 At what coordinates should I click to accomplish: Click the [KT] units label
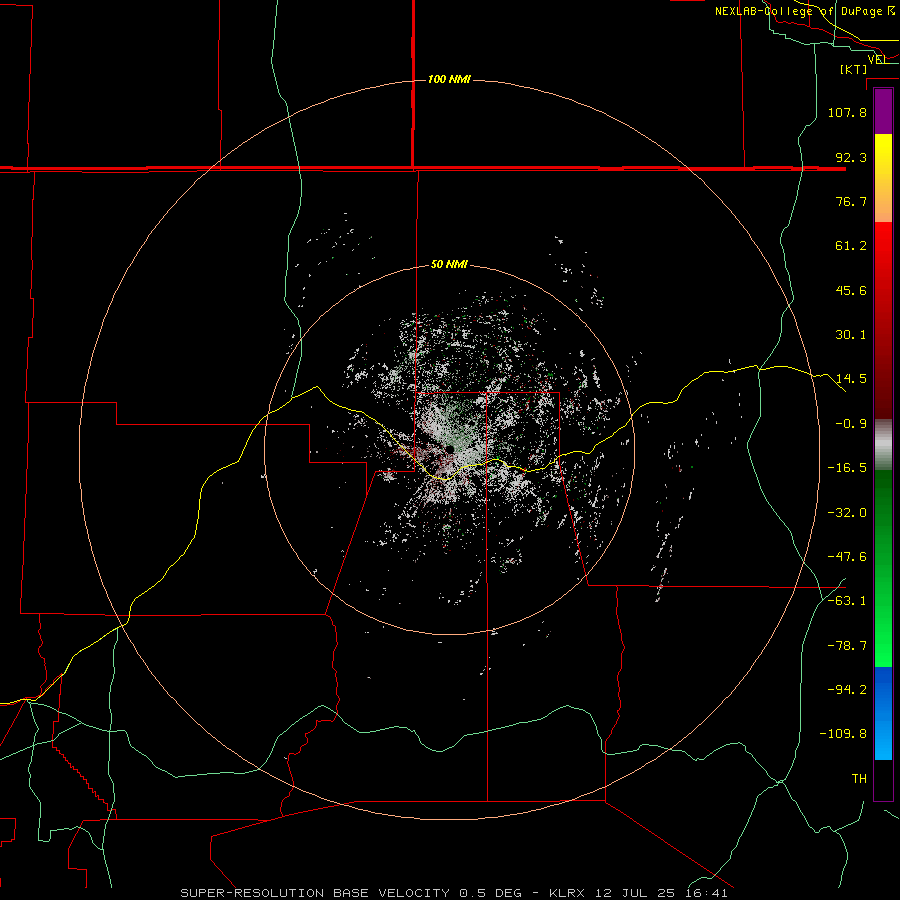tap(854, 69)
